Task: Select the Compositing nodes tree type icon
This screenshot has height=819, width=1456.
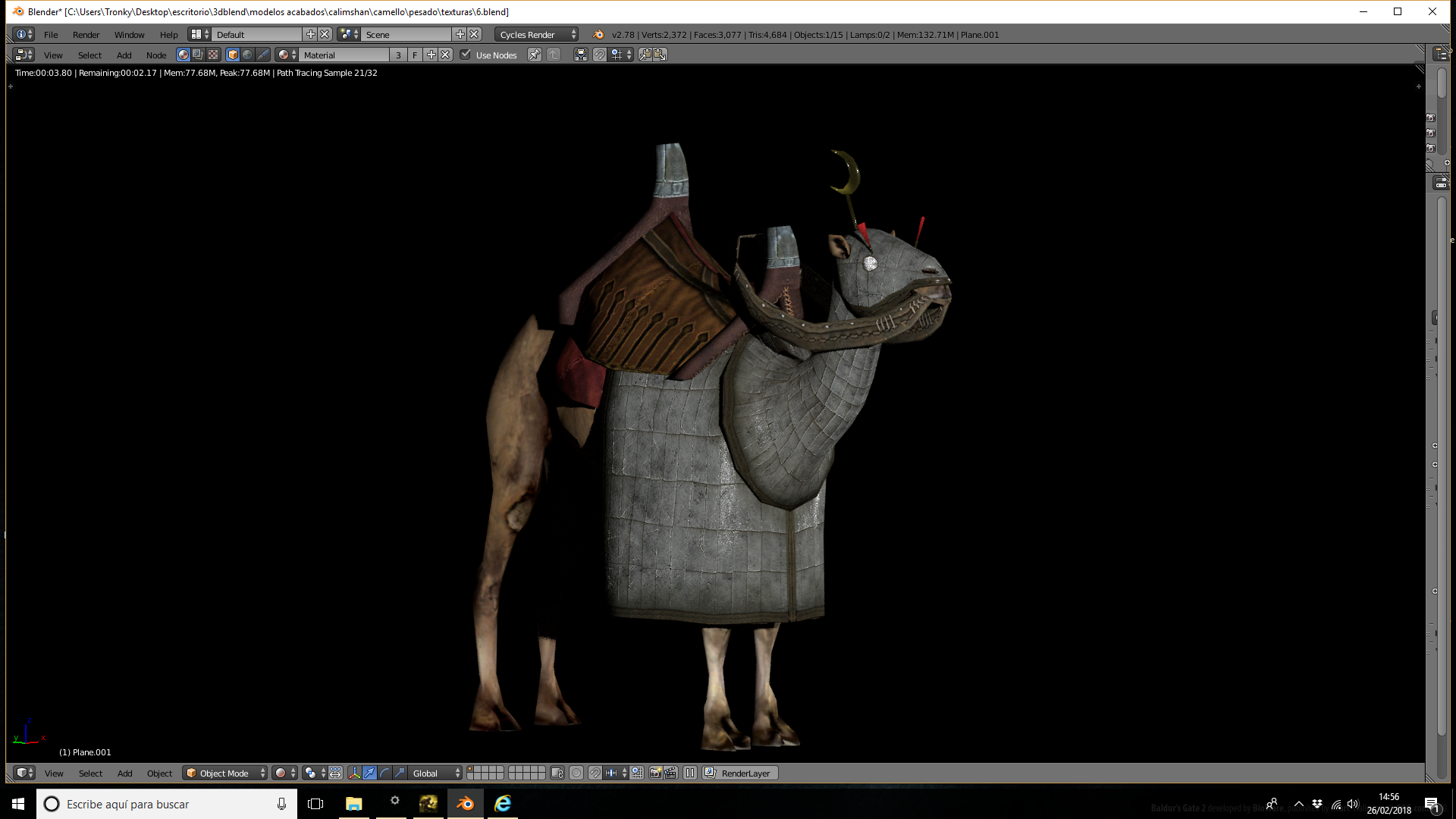Action: (x=198, y=55)
